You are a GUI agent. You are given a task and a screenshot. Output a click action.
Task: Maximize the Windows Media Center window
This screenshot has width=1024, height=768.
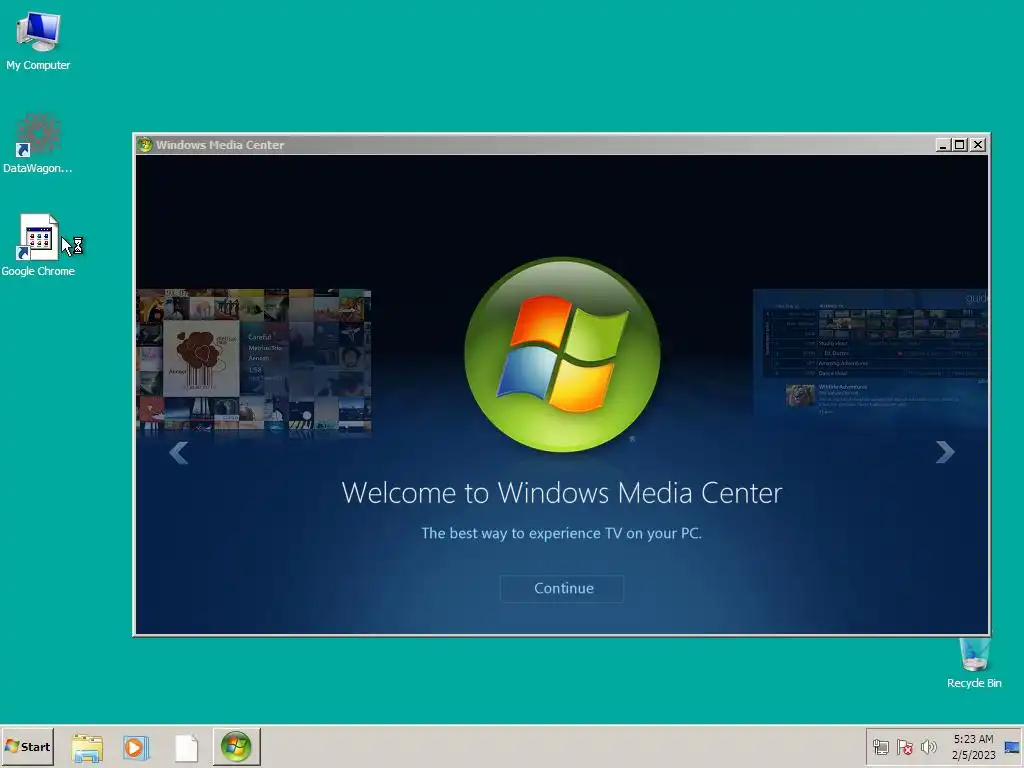pos(959,145)
